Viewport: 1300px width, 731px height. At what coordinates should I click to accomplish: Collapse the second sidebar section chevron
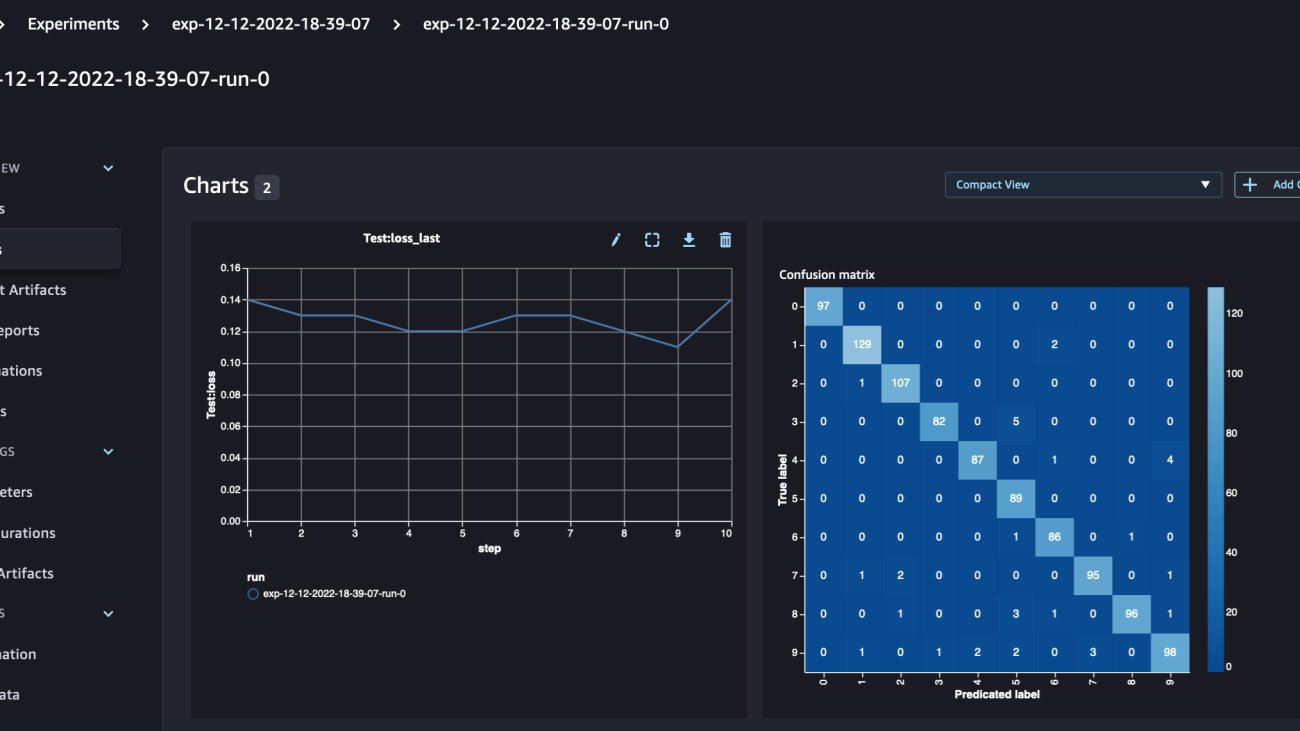108,452
